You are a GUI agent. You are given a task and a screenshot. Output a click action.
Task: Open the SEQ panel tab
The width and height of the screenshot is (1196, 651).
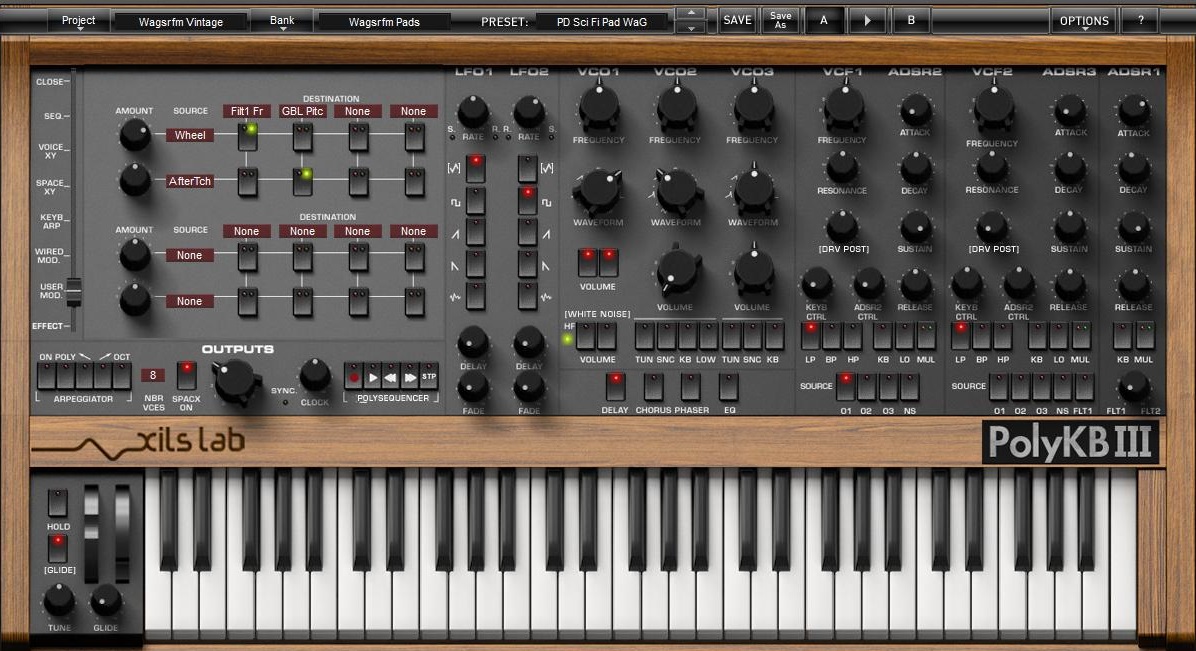(x=53, y=116)
